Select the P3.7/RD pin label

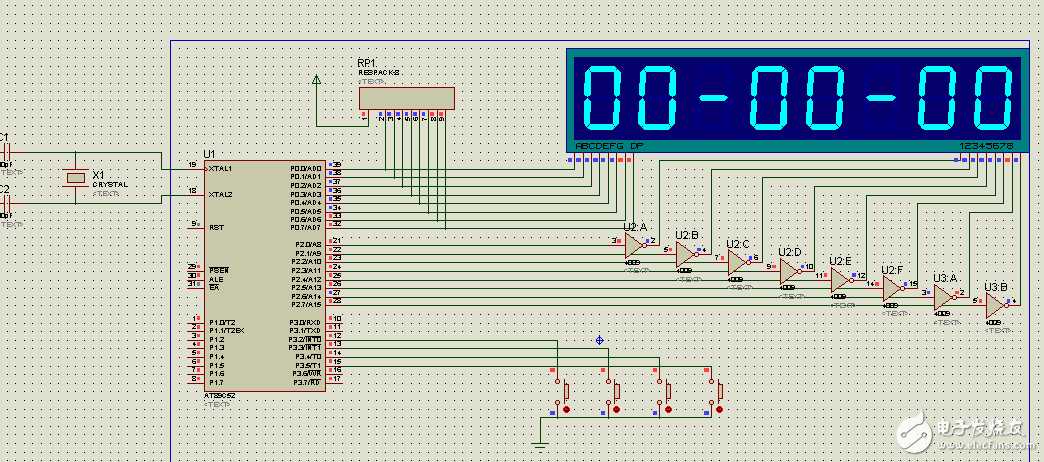coord(306,382)
